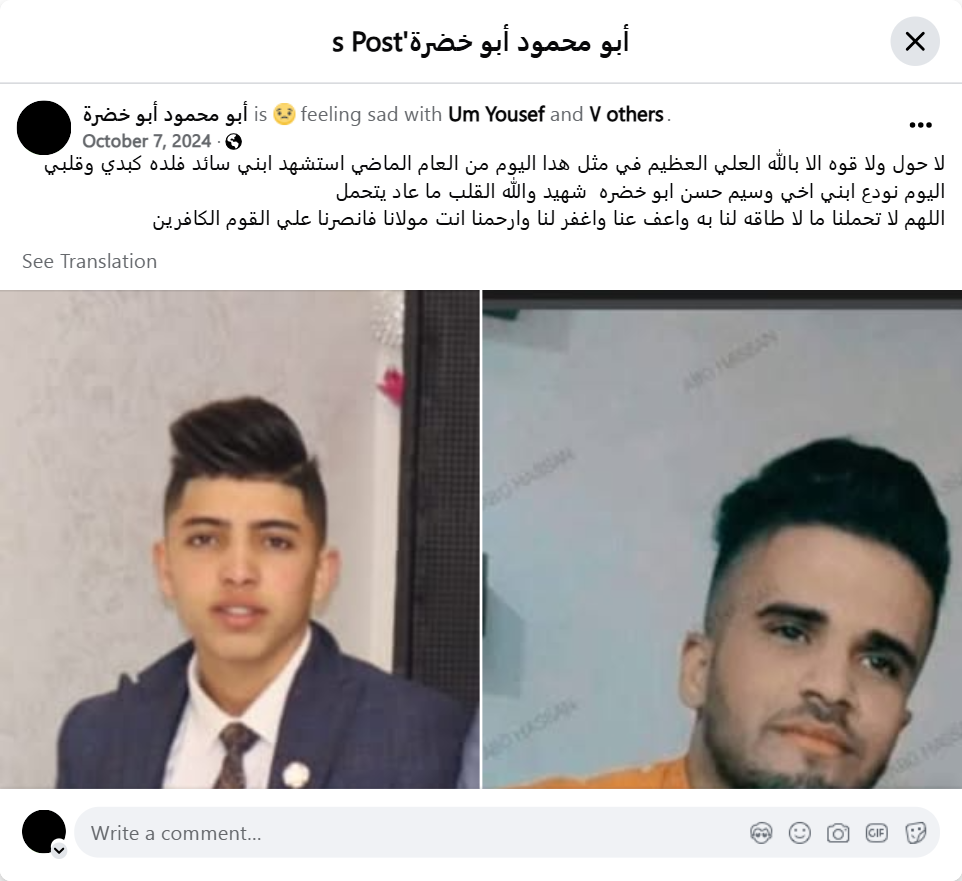The width and height of the screenshot is (962, 881).
Task: Open the emoji picker in the comment box
Action: [x=799, y=833]
